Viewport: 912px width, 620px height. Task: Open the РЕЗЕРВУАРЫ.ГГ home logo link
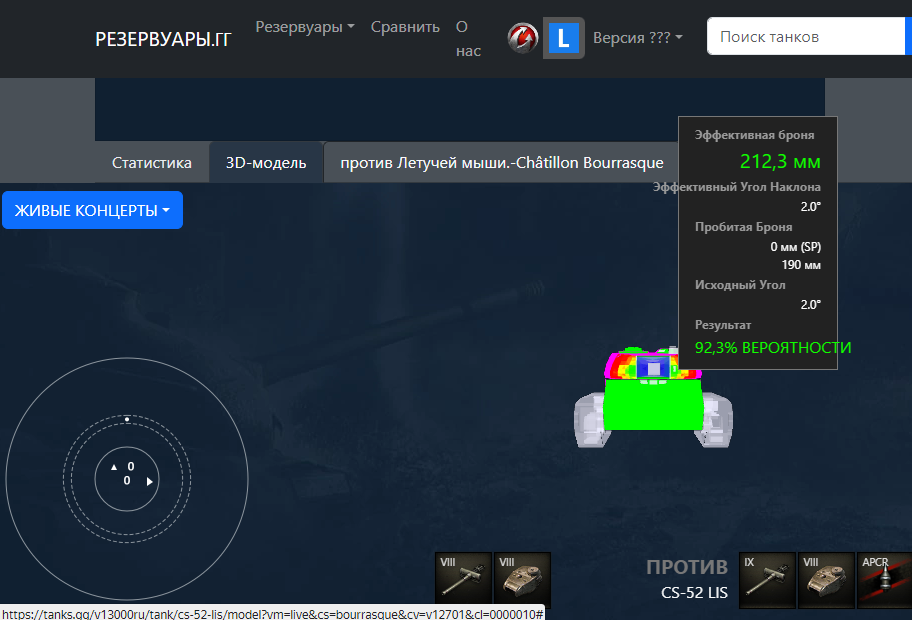[163, 39]
